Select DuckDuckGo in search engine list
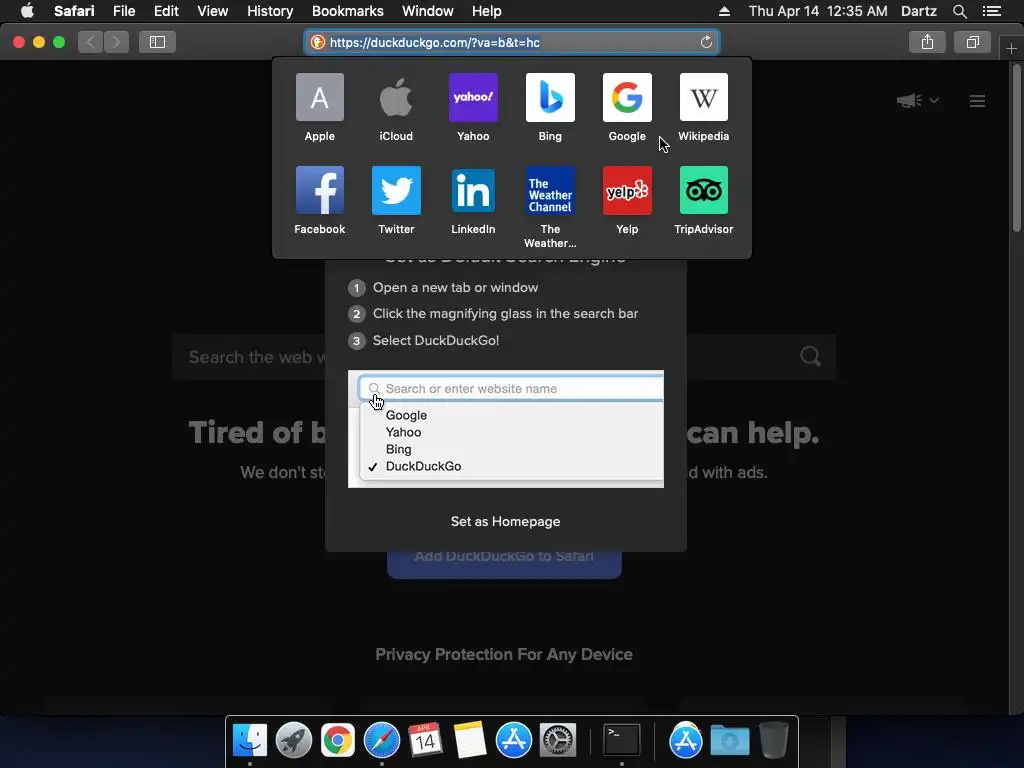Viewport: 1024px width, 768px height. (x=423, y=466)
